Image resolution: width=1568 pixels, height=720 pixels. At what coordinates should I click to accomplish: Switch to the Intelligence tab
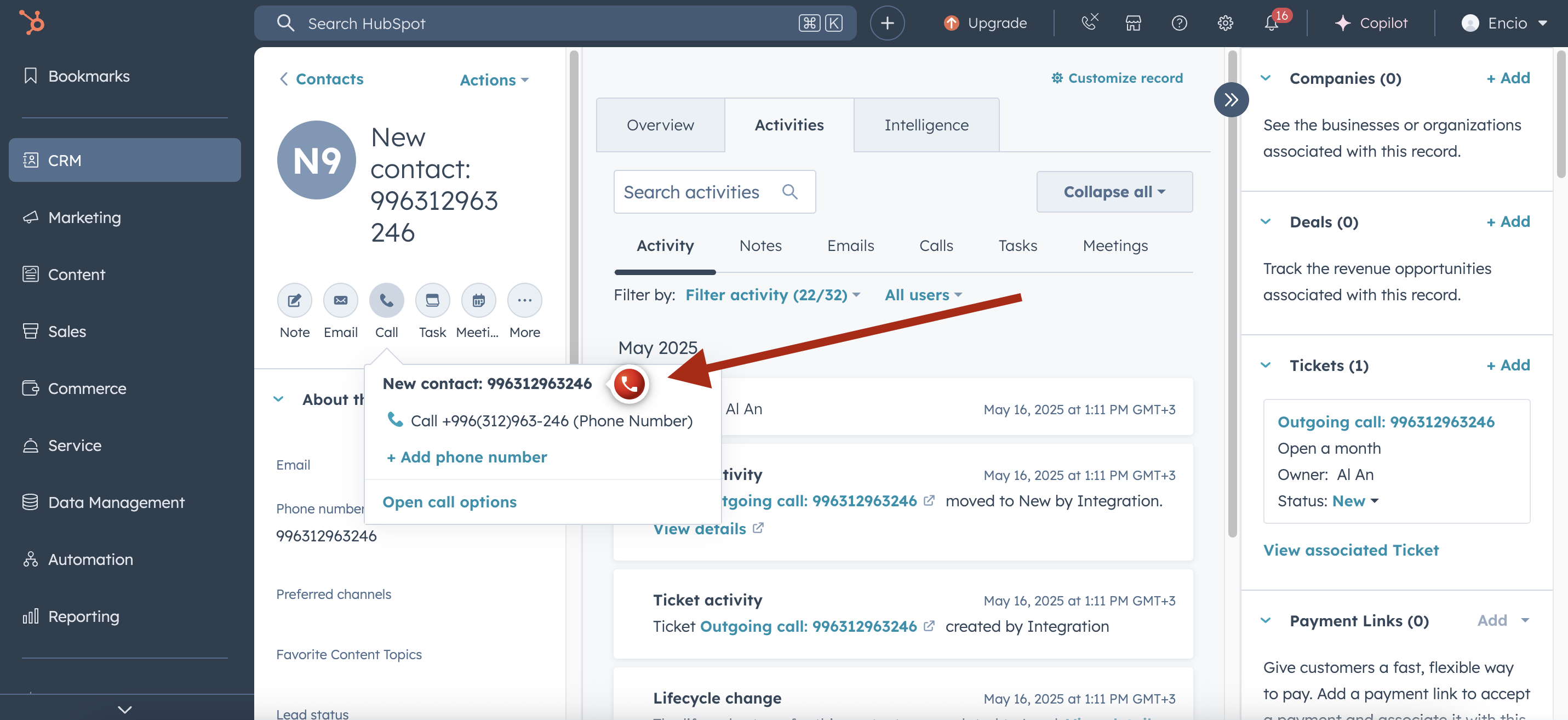926,125
